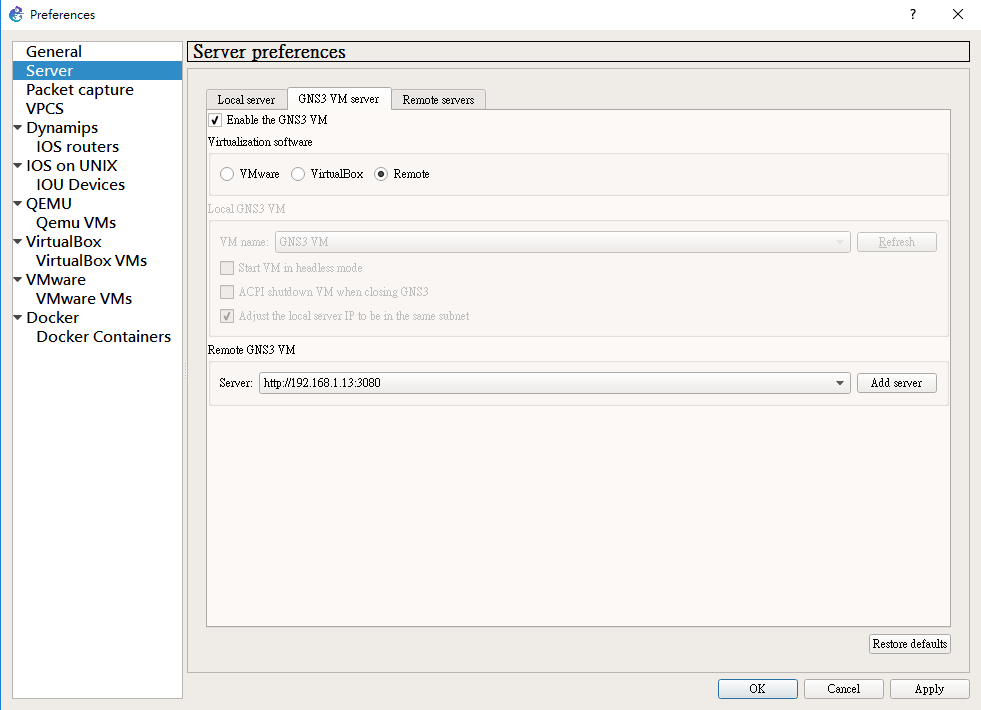Collapse the QEMU tree section
This screenshot has height=710, width=981.
tap(18, 204)
